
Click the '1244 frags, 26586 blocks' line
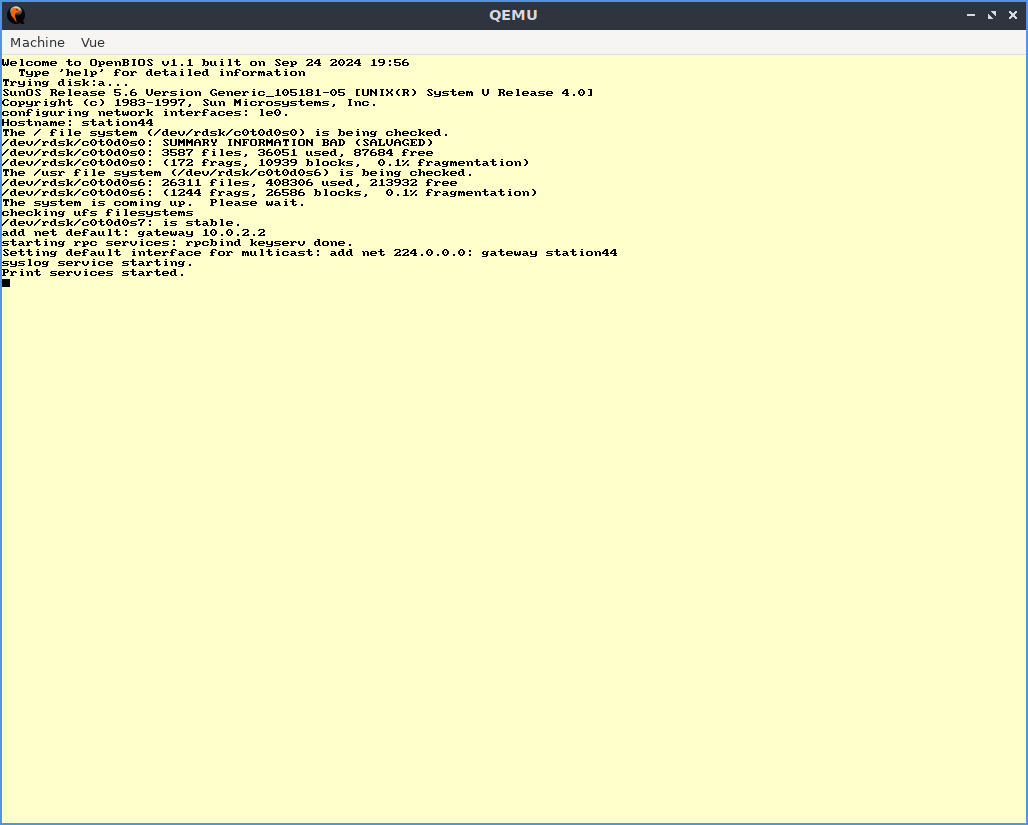(269, 193)
